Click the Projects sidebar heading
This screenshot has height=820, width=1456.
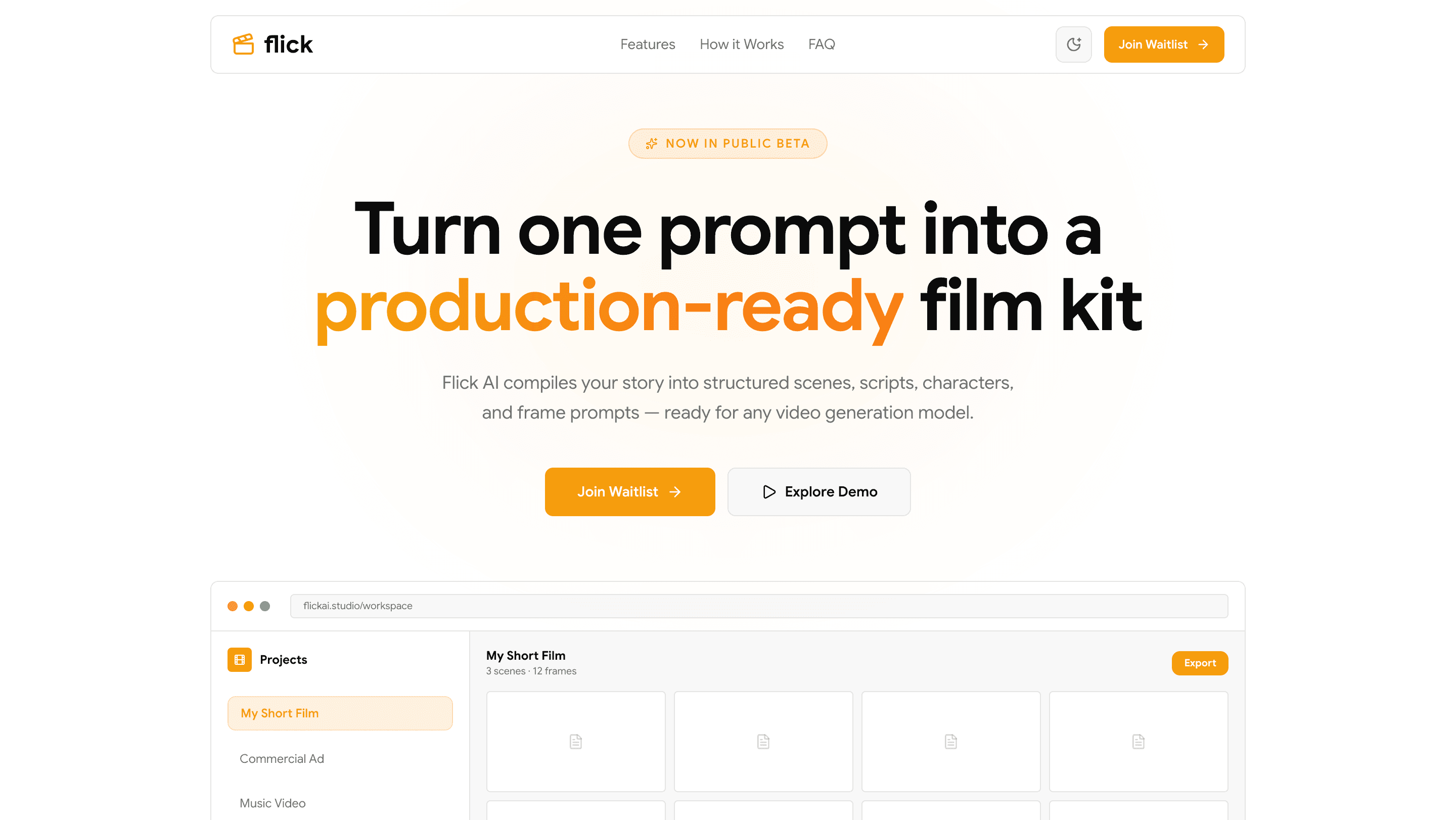(x=283, y=660)
